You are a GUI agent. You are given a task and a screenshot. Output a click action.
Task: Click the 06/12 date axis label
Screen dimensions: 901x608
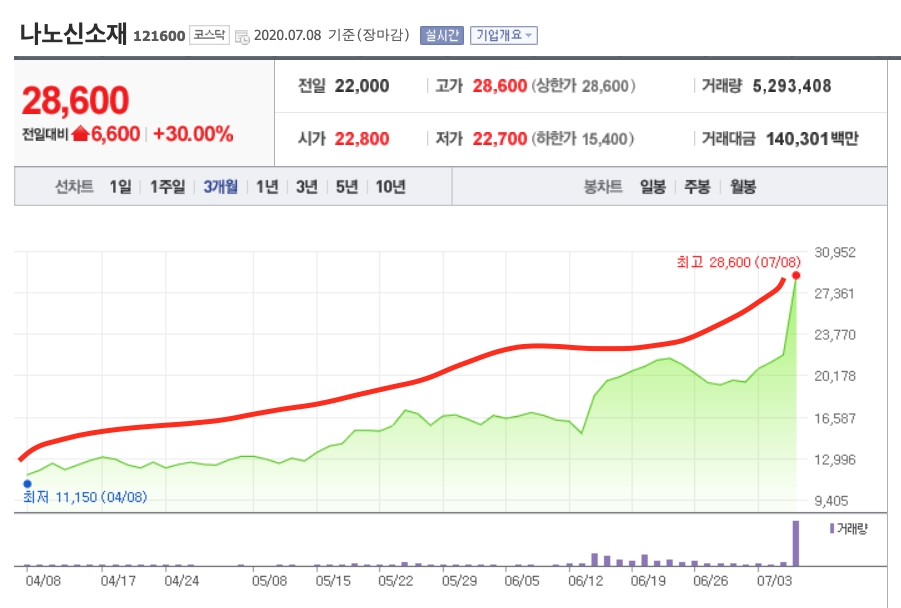[585, 581]
